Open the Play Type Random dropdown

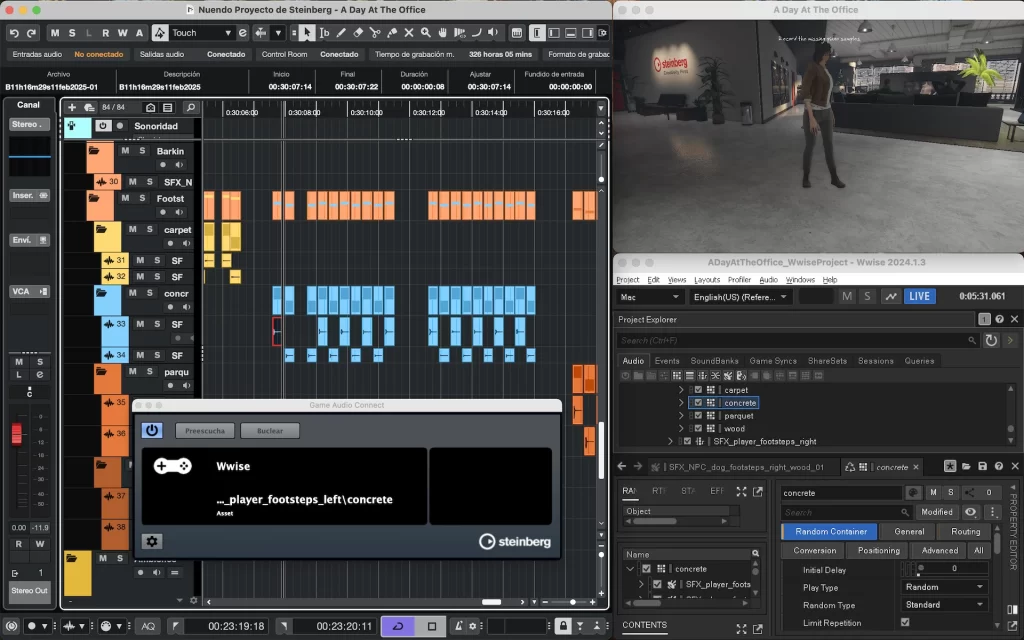pos(944,587)
